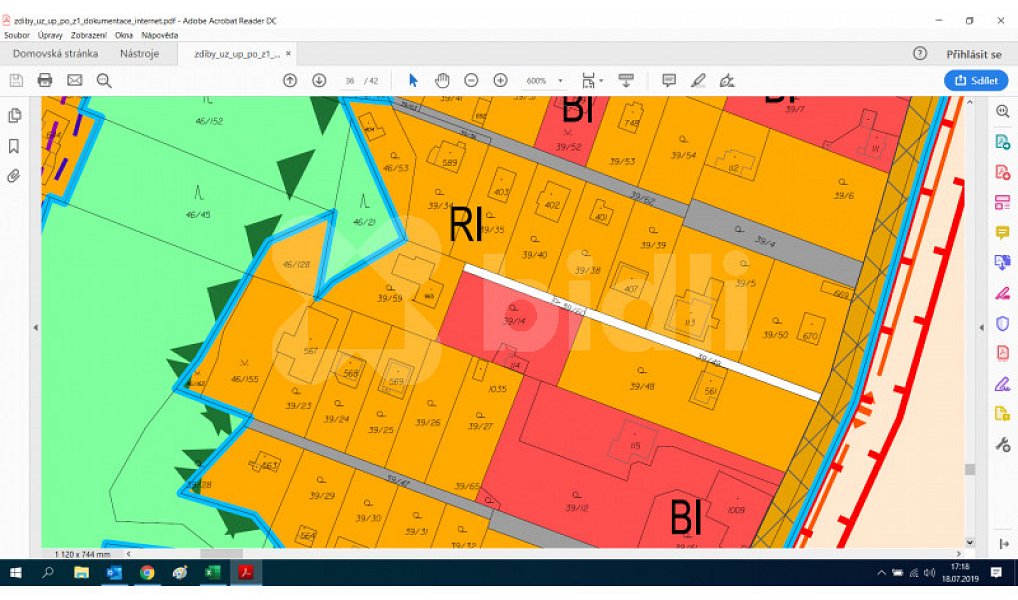The image size is (1018, 600).
Task: Open the sign document tool
Action: [727, 81]
